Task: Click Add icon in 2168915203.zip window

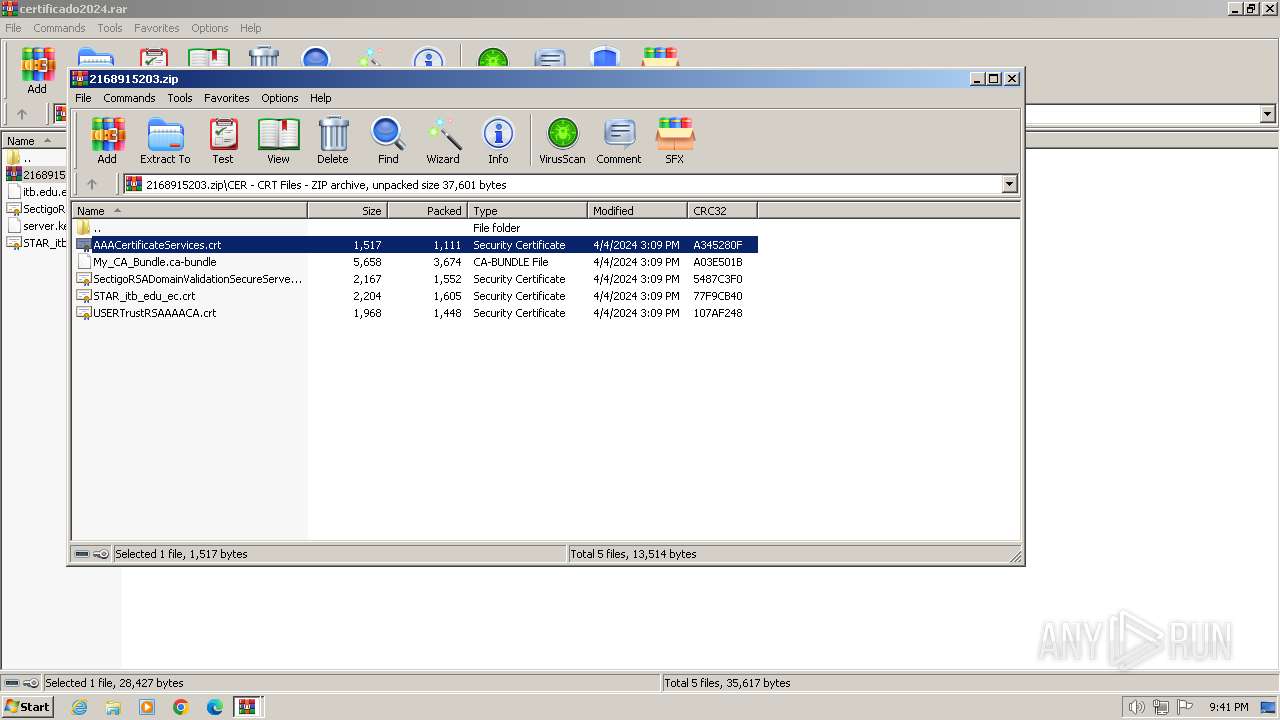Action: tap(107, 140)
